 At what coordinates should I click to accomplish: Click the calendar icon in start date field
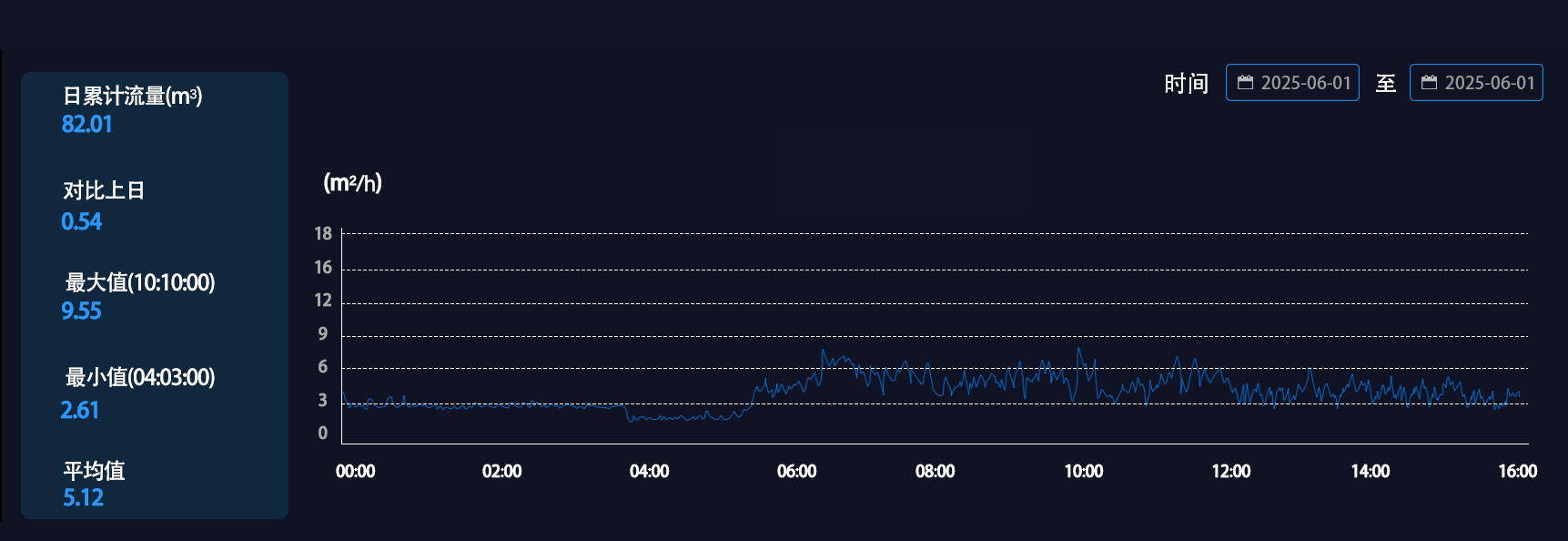pos(1245,83)
